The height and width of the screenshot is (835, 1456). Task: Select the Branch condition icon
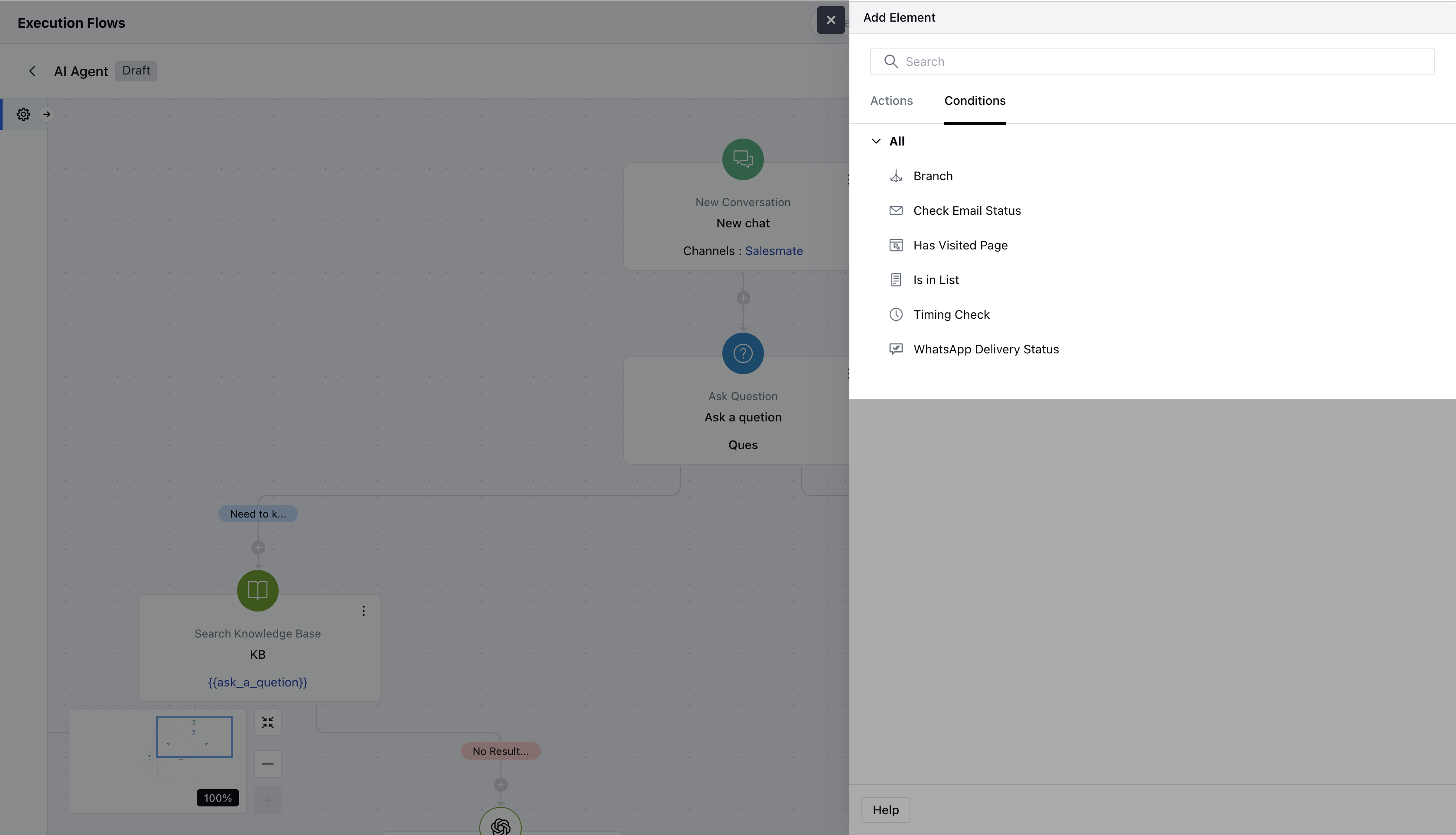tap(896, 176)
